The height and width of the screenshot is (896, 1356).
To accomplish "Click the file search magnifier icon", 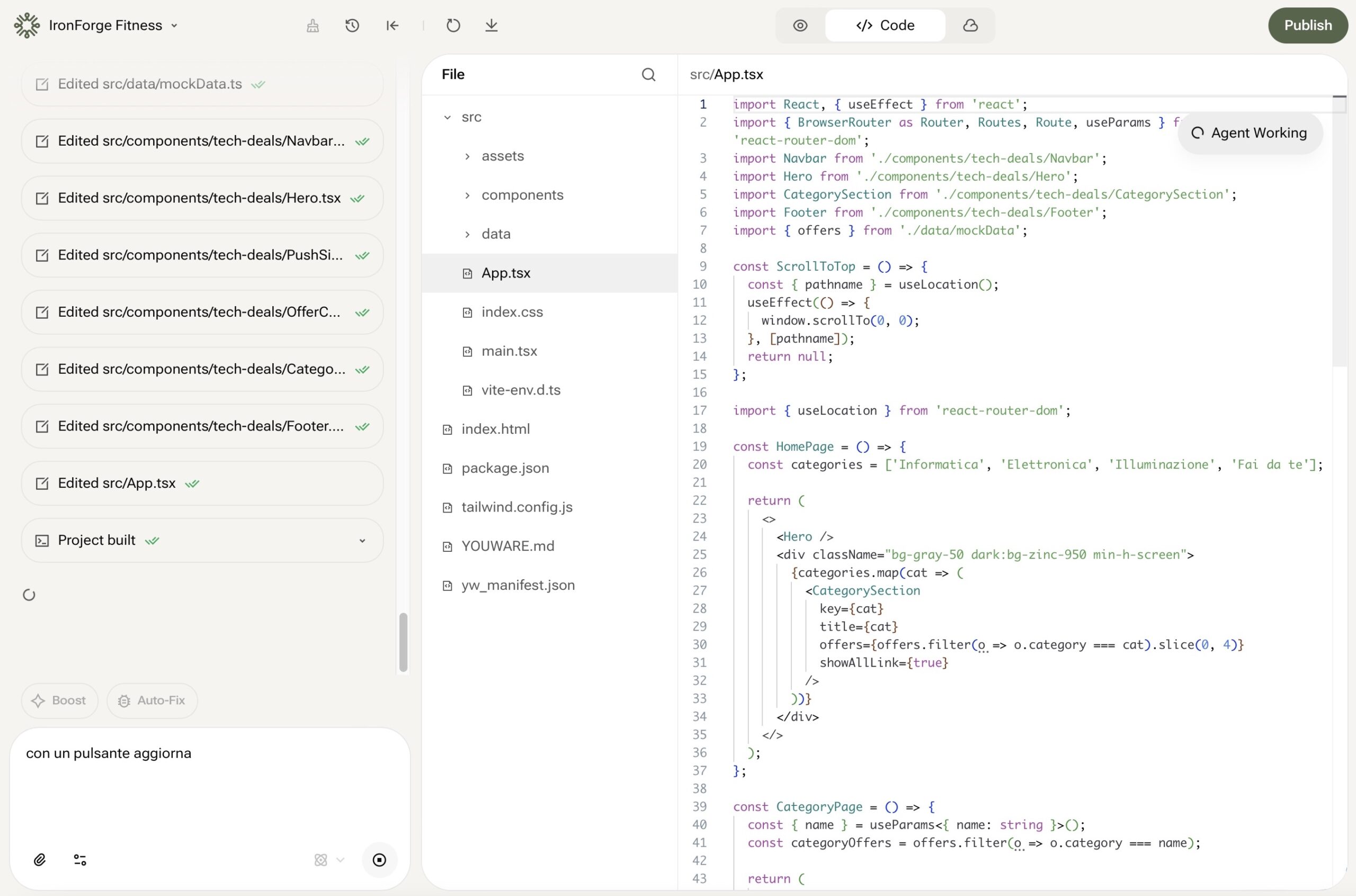I will [x=648, y=74].
